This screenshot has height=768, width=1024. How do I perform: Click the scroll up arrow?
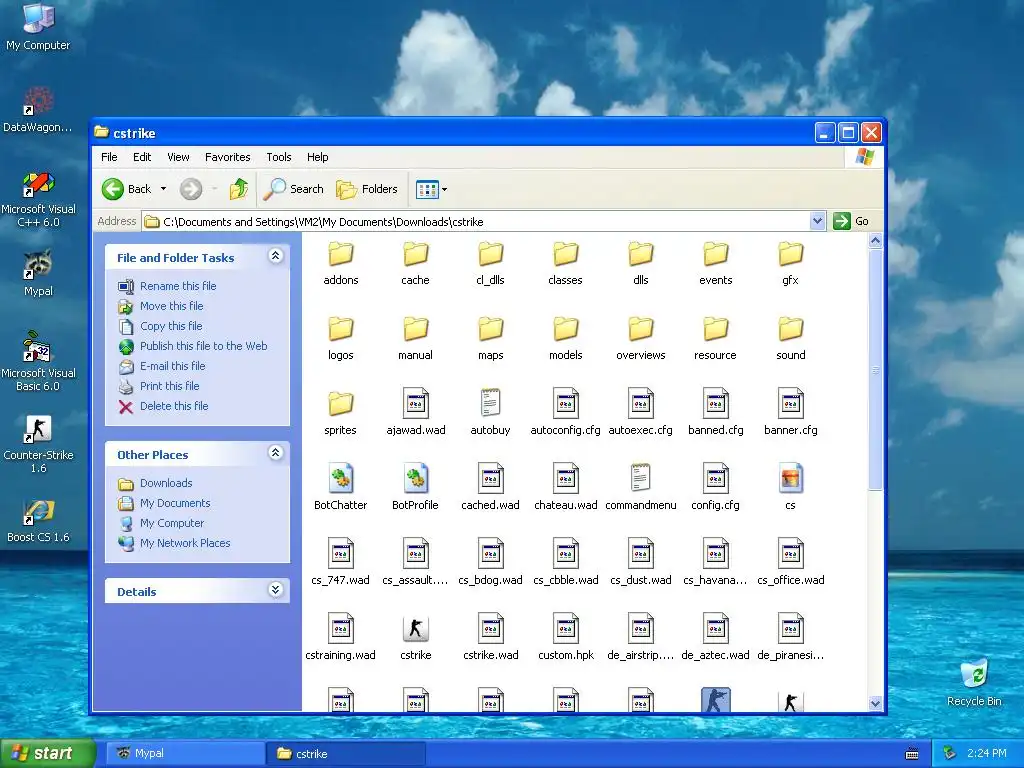[x=875, y=240]
